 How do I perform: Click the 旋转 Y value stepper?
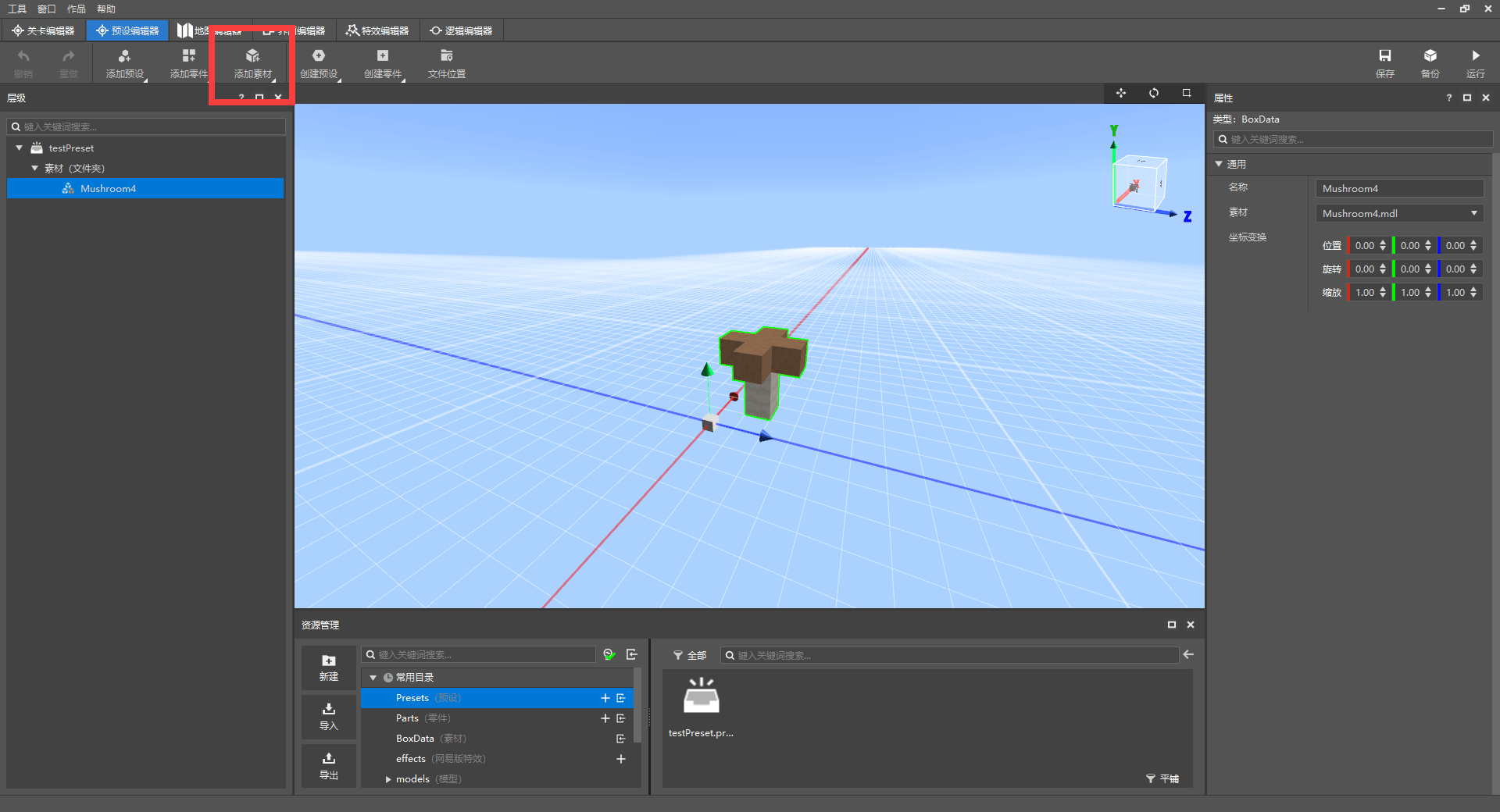(x=1428, y=269)
